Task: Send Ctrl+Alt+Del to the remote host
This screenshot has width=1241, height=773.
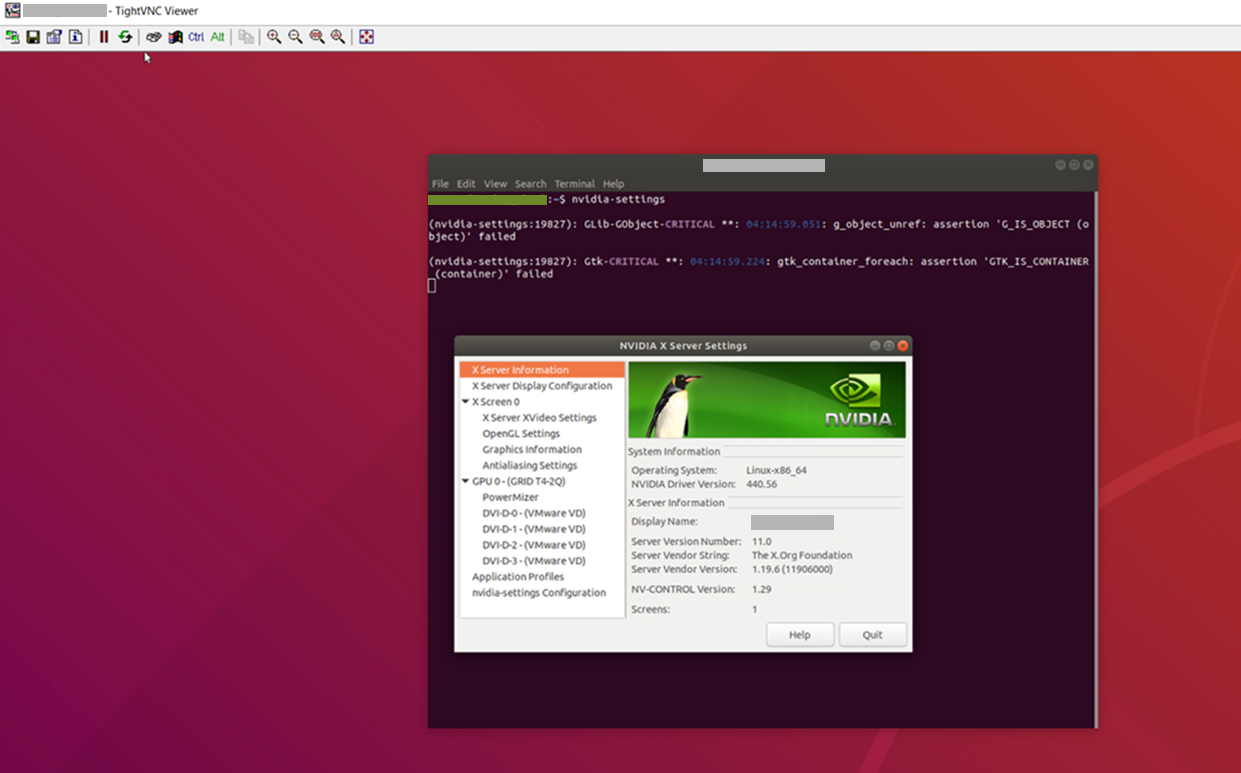Action: coord(153,36)
